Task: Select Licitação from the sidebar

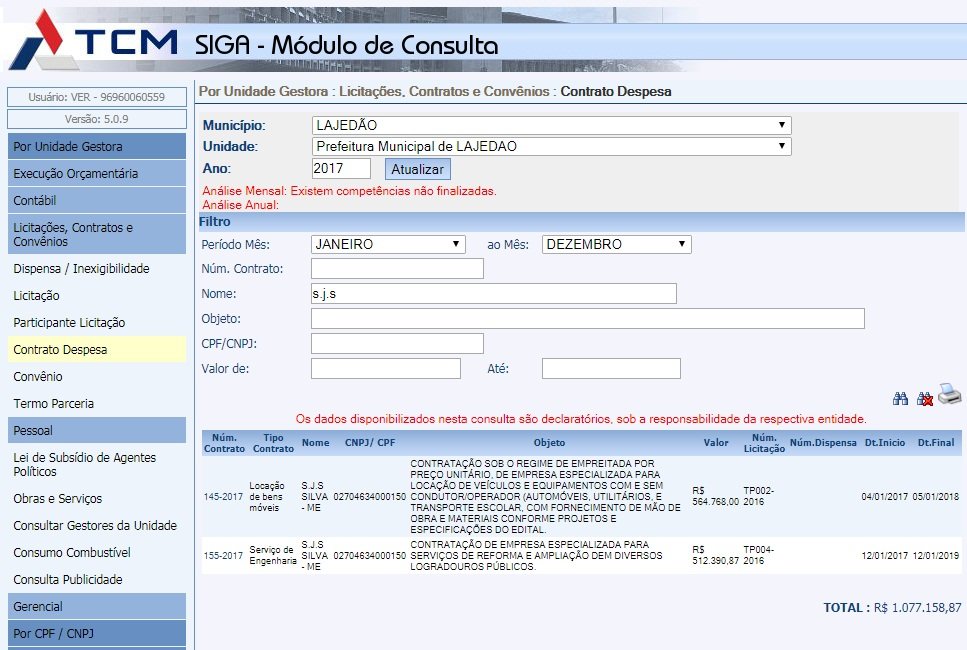Action: (37, 295)
